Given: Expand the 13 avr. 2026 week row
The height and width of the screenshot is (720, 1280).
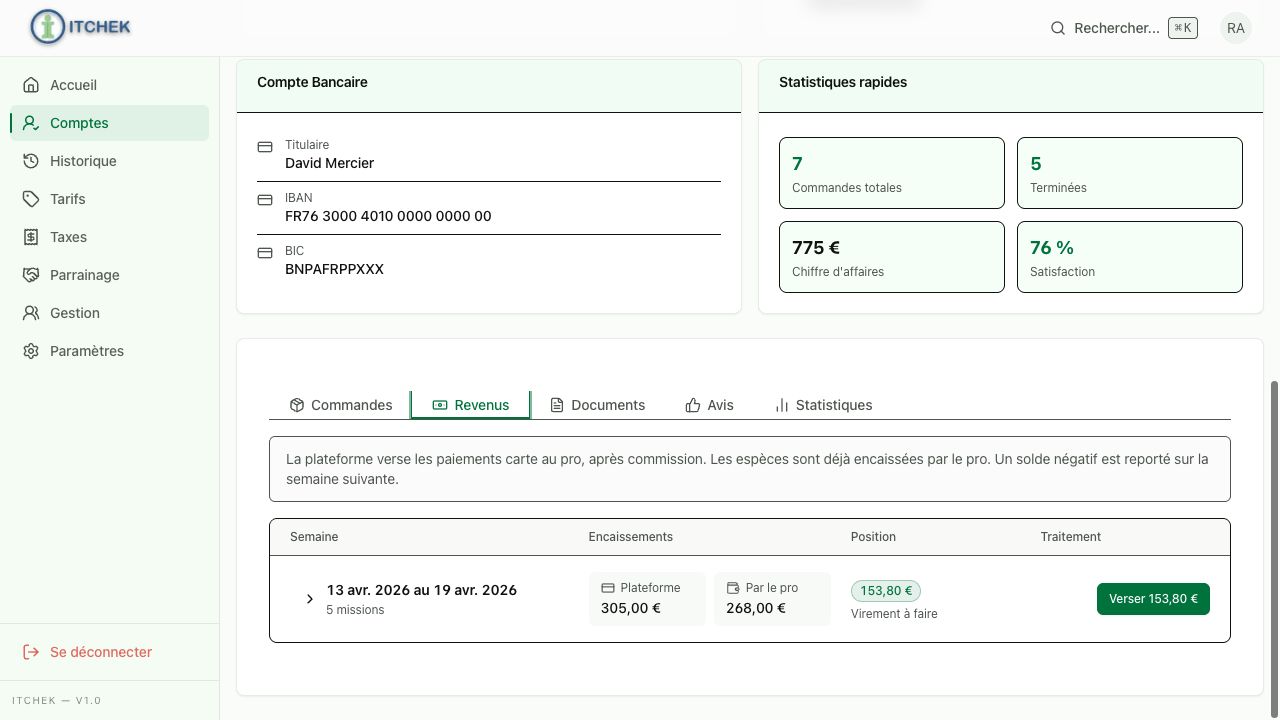Looking at the screenshot, I should (x=310, y=599).
